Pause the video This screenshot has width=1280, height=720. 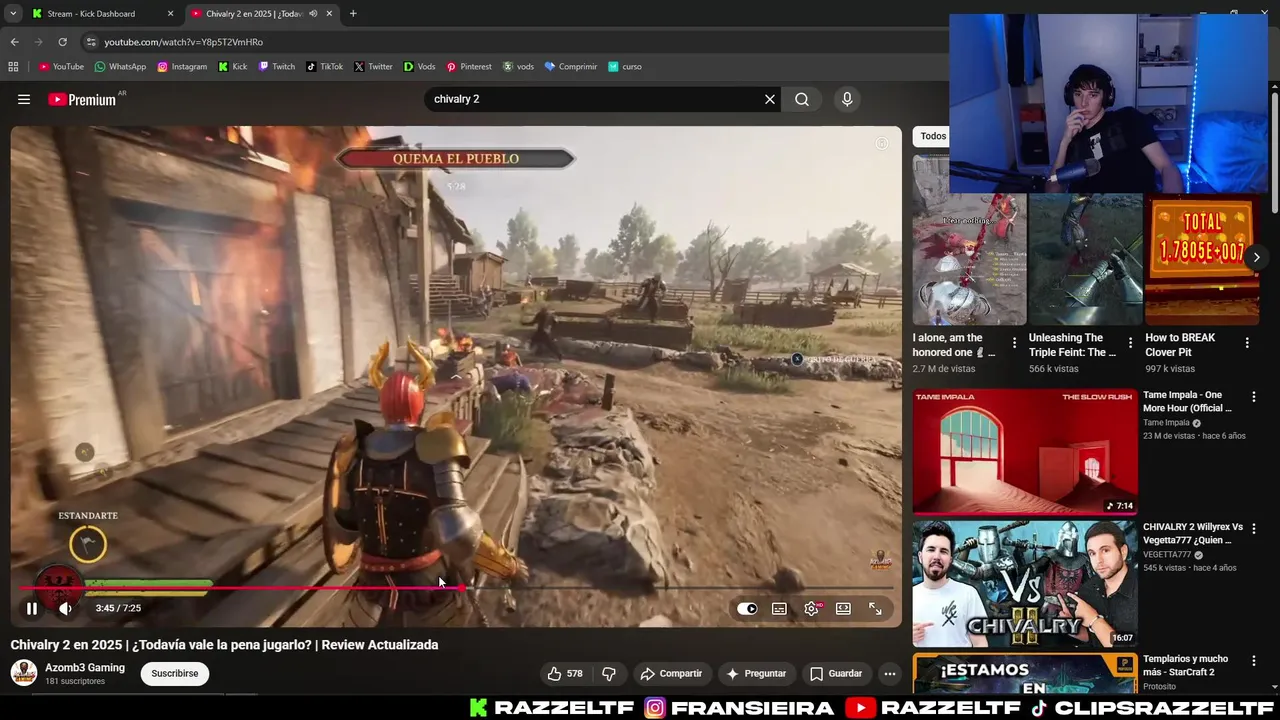pos(32,608)
